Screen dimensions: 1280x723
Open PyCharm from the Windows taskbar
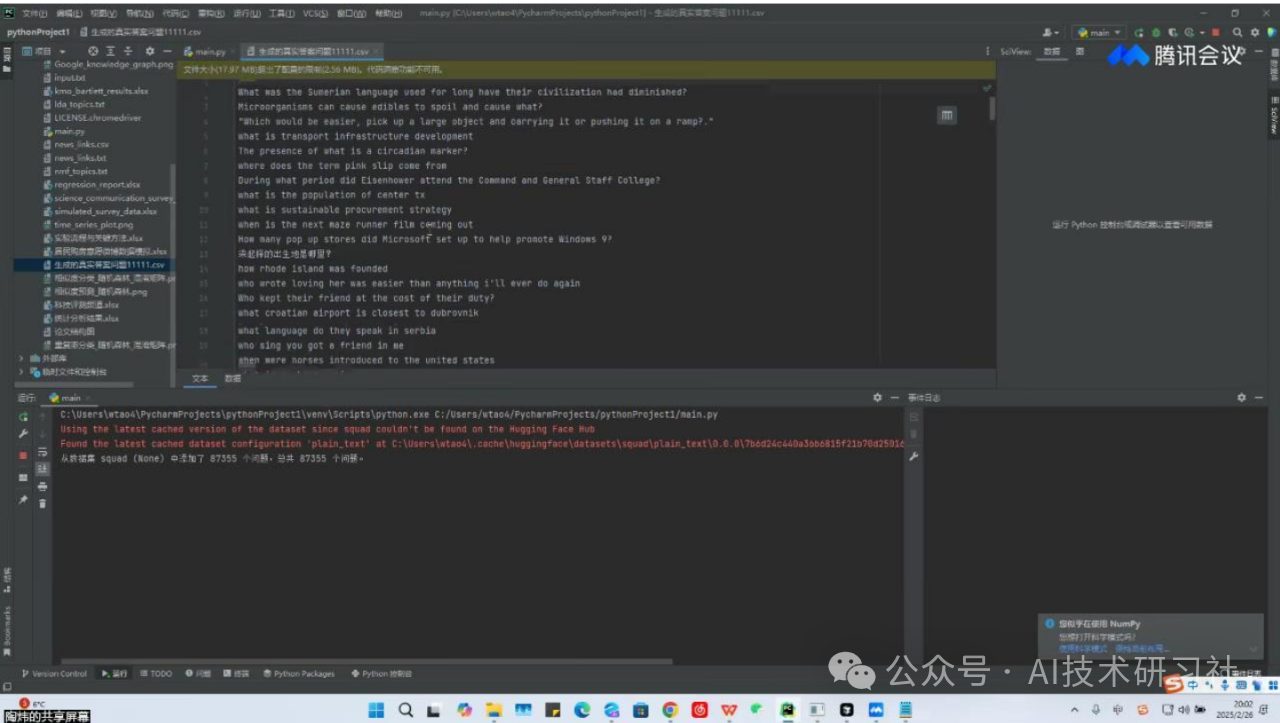788,710
